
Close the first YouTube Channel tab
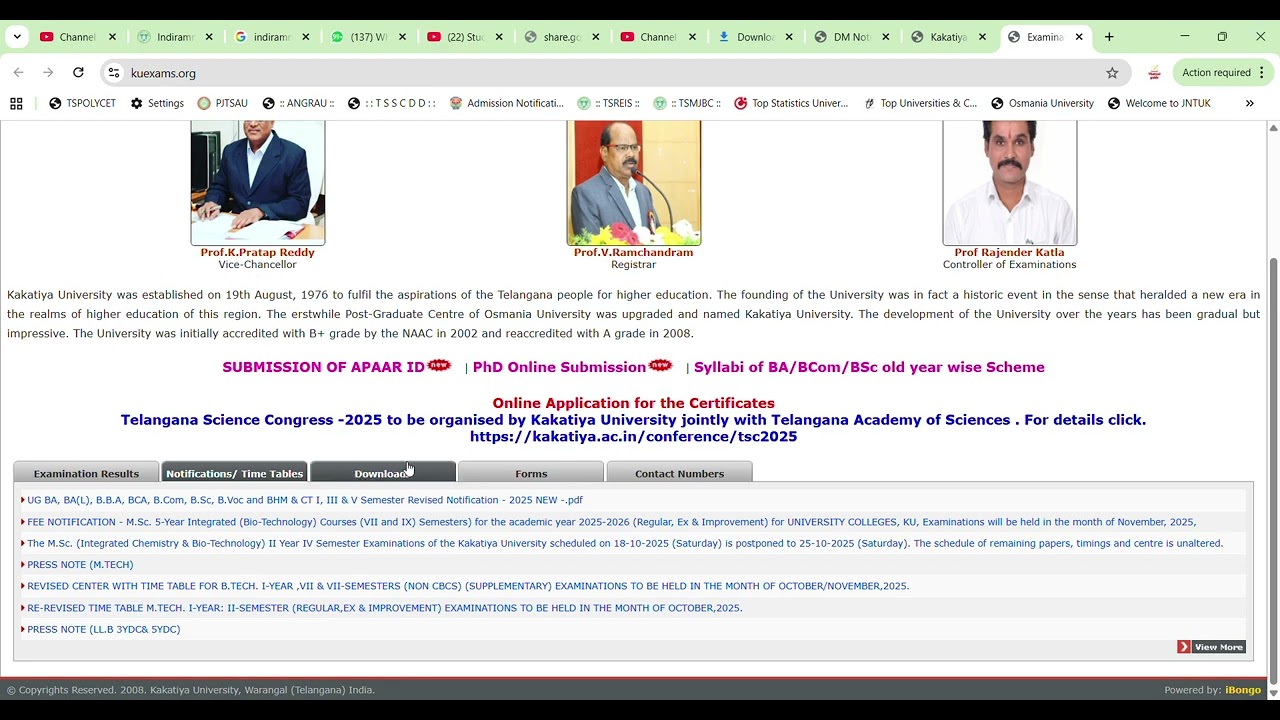pyautogui.click(x=112, y=37)
